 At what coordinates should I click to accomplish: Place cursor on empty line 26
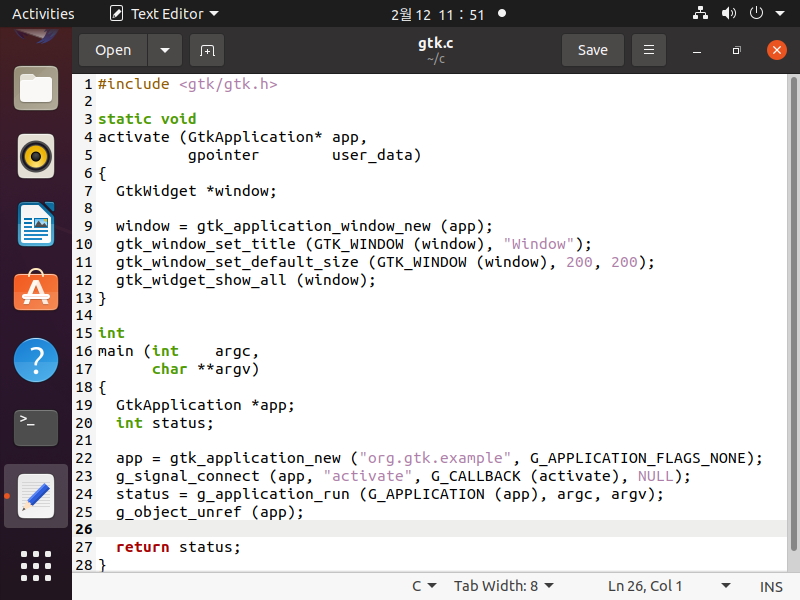[x=441, y=529]
